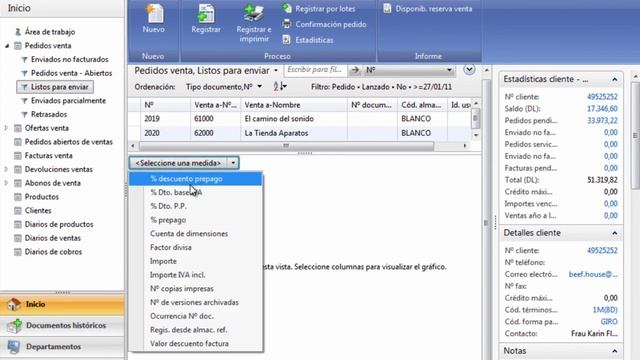Open the list title dropdown arrow
640x360 pixels.
(x=276, y=71)
